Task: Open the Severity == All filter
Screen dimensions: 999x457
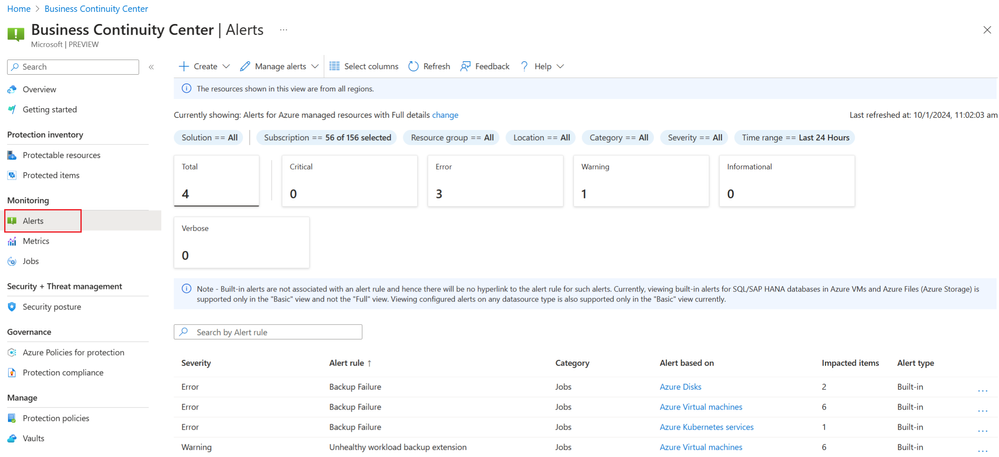Action: point(694,138)
